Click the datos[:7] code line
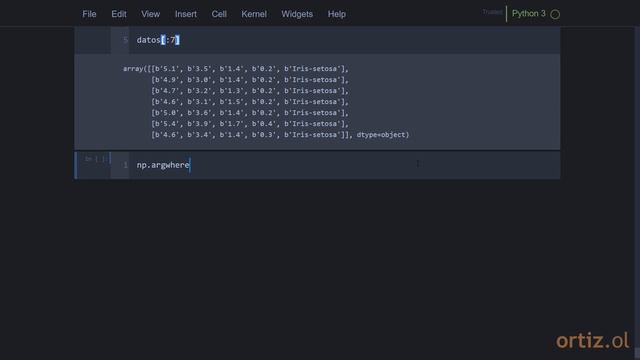 coord(158,40)
